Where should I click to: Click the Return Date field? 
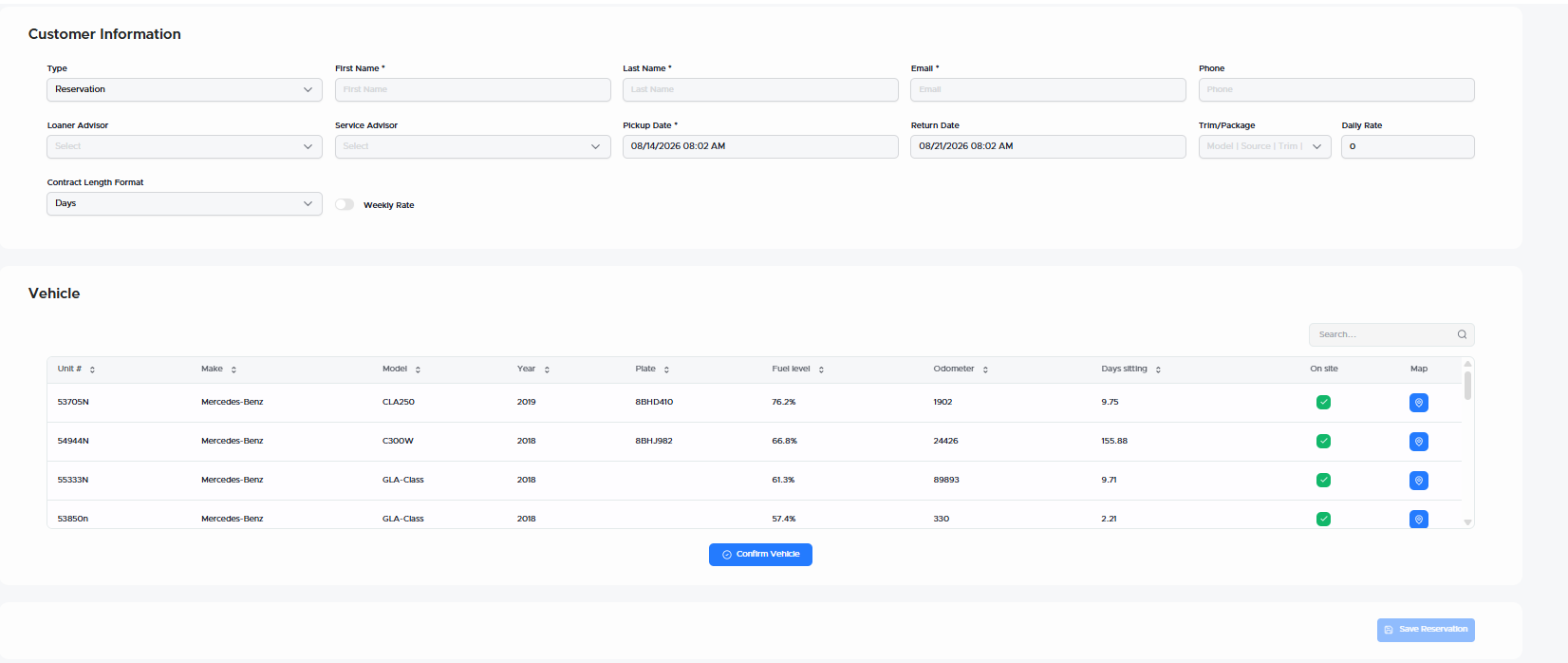tap(1048, 146)
